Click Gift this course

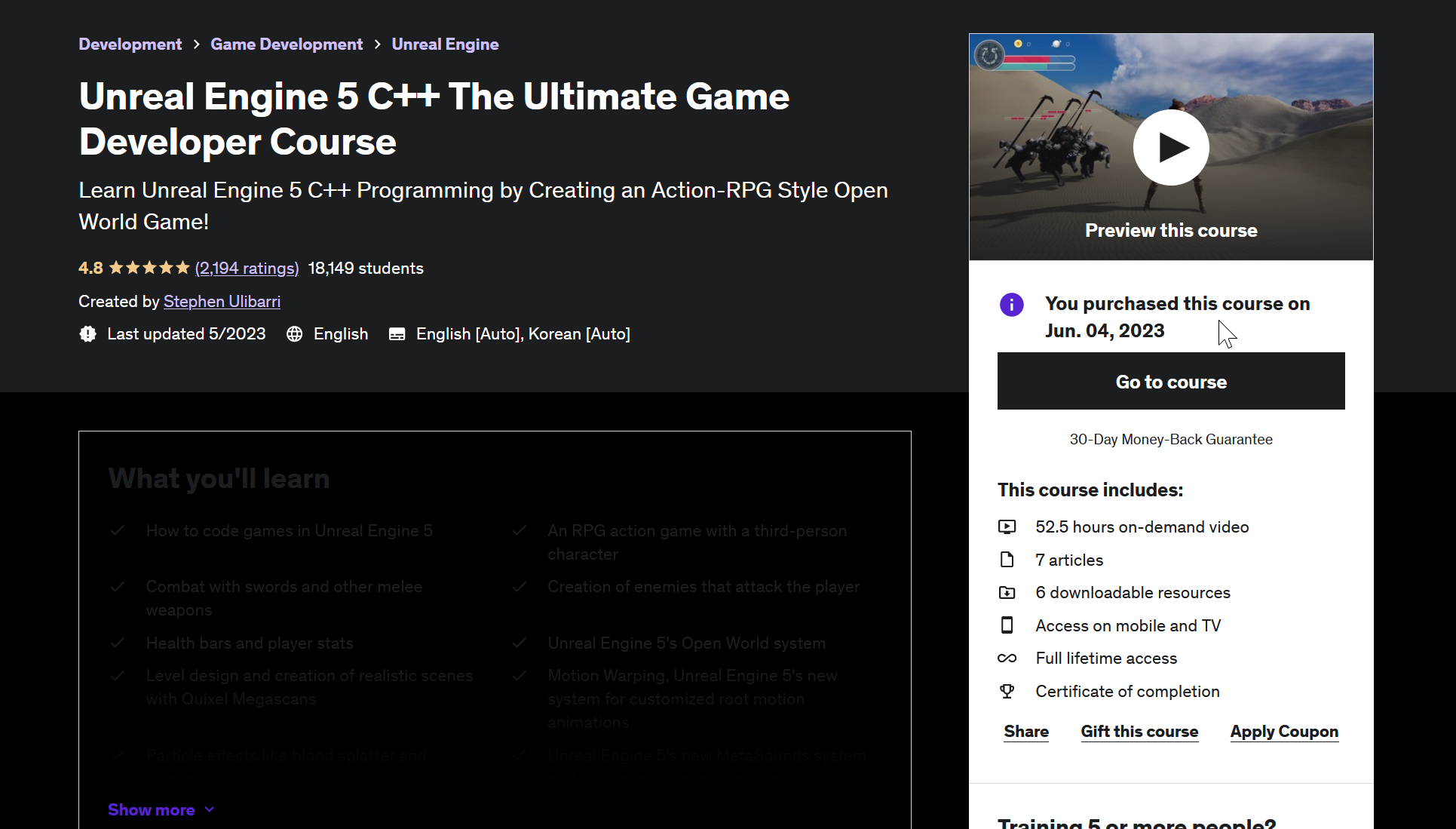(x=1139, y=732)
